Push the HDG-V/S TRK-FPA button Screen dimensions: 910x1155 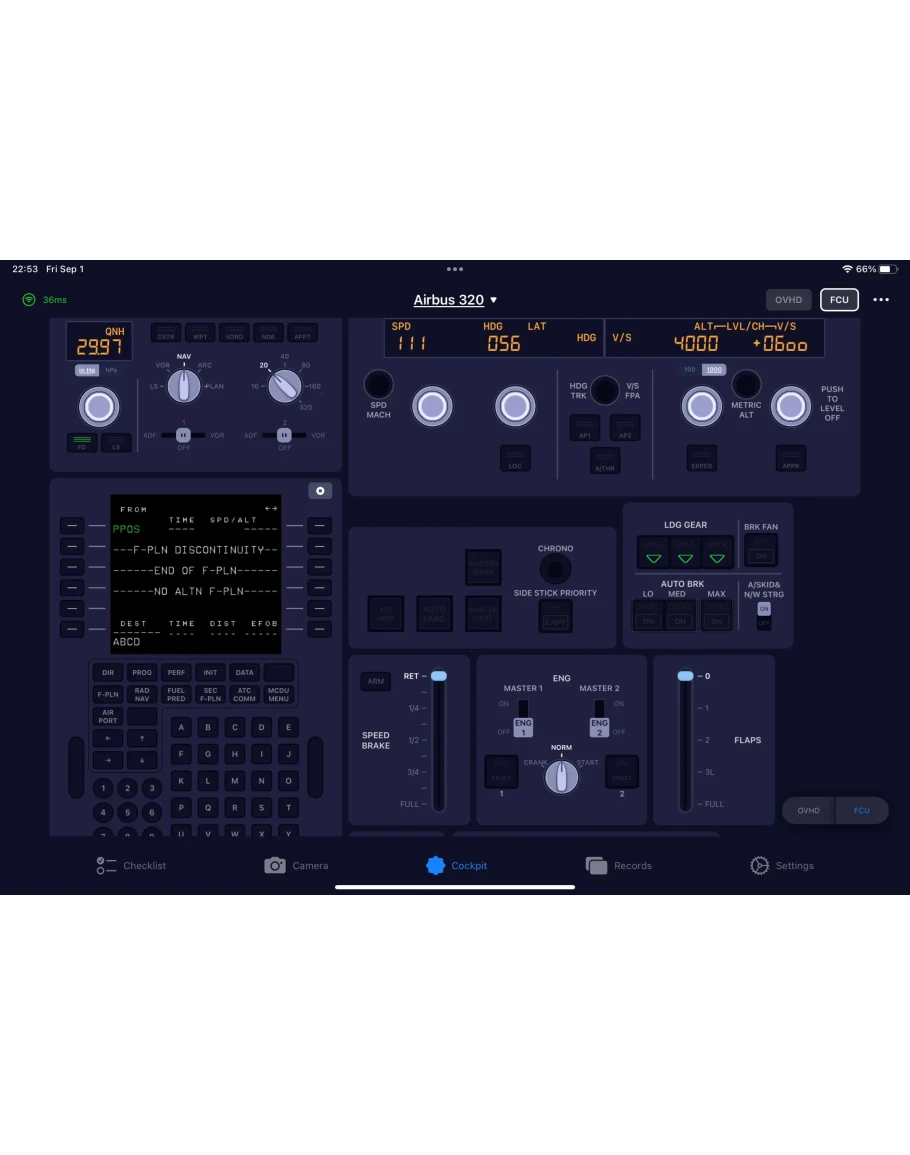(605, 390)
